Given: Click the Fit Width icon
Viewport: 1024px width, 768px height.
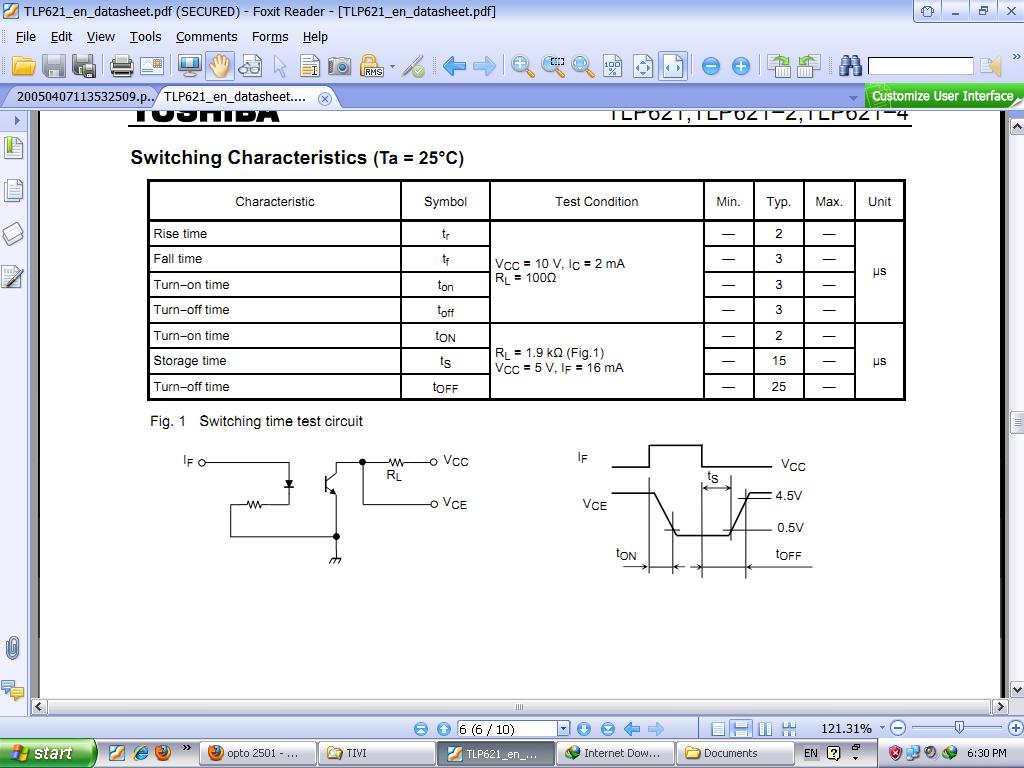Looking at the screenshot, I should tap(673, 66).
